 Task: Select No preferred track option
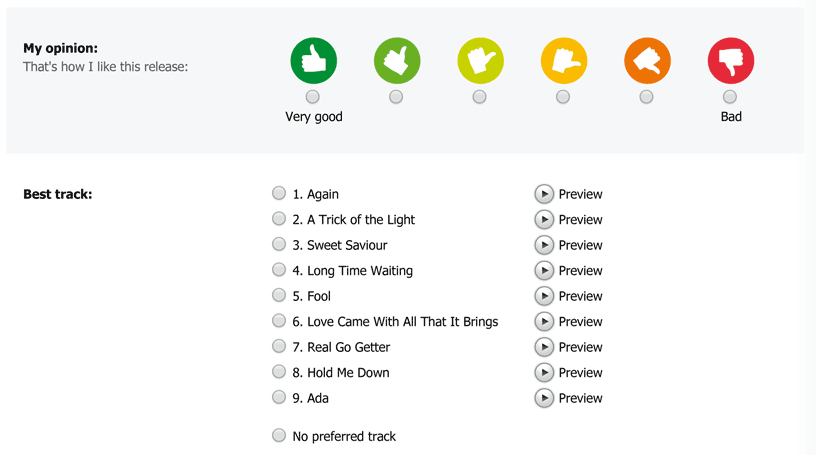click(279, 435)
